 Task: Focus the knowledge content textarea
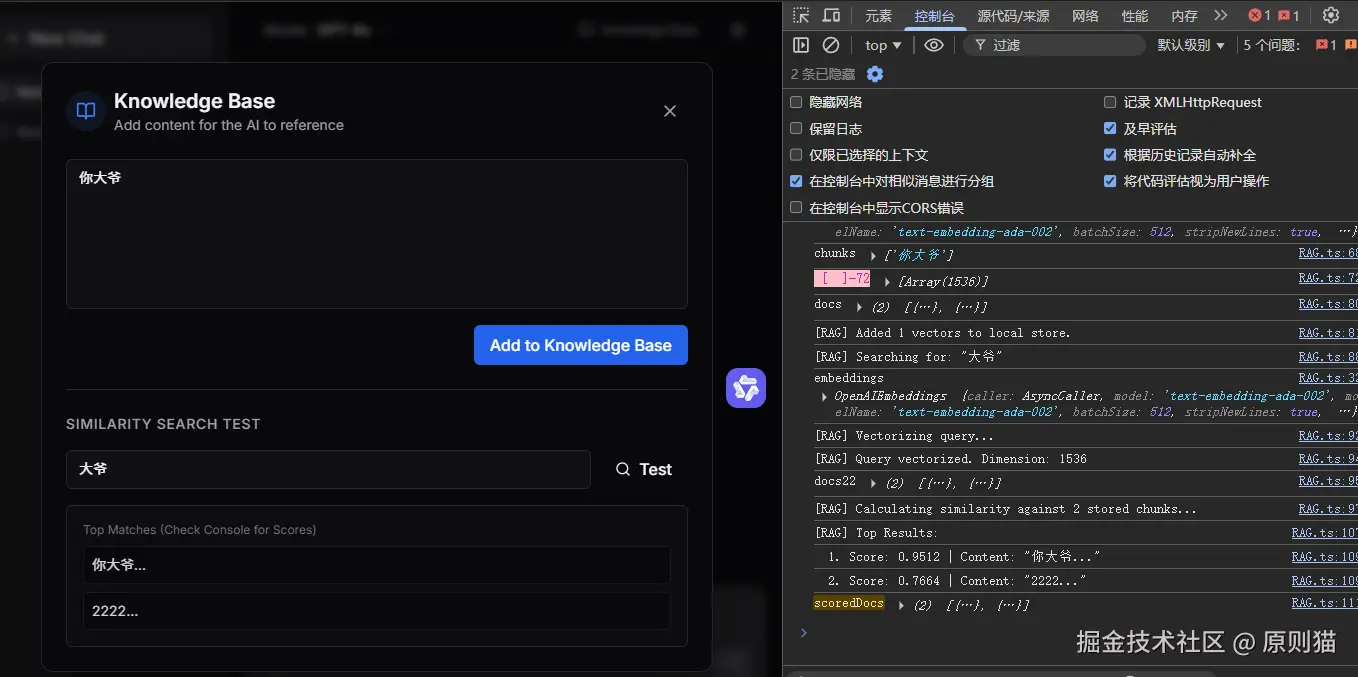pyautogui.click(x=377, y=234)
